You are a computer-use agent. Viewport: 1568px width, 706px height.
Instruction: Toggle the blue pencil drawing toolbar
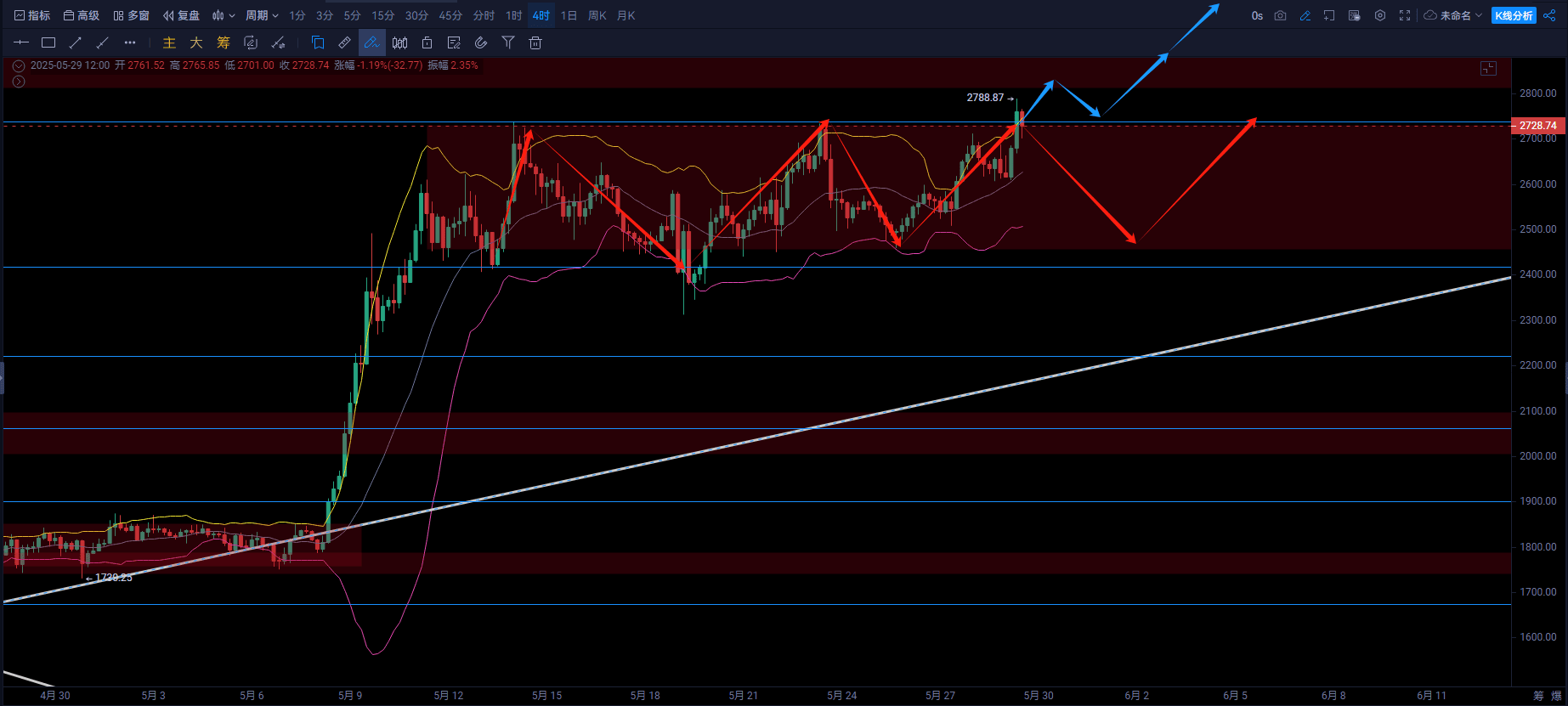coord(1305,15)
